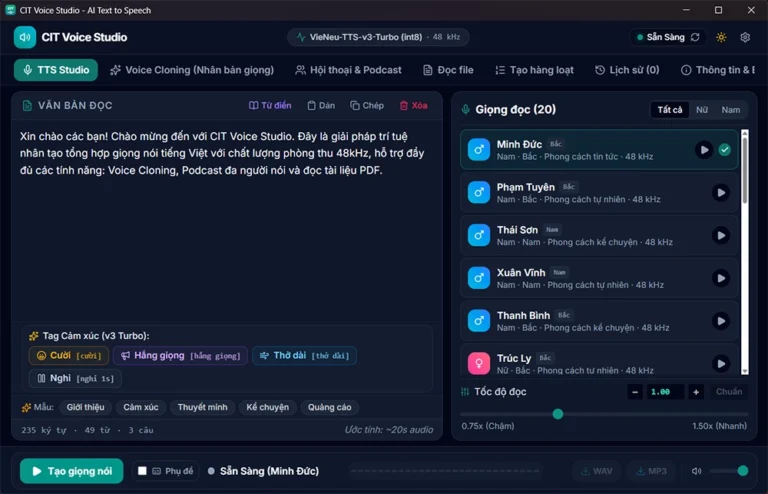Filter voices by Nữ

[702, 110]
